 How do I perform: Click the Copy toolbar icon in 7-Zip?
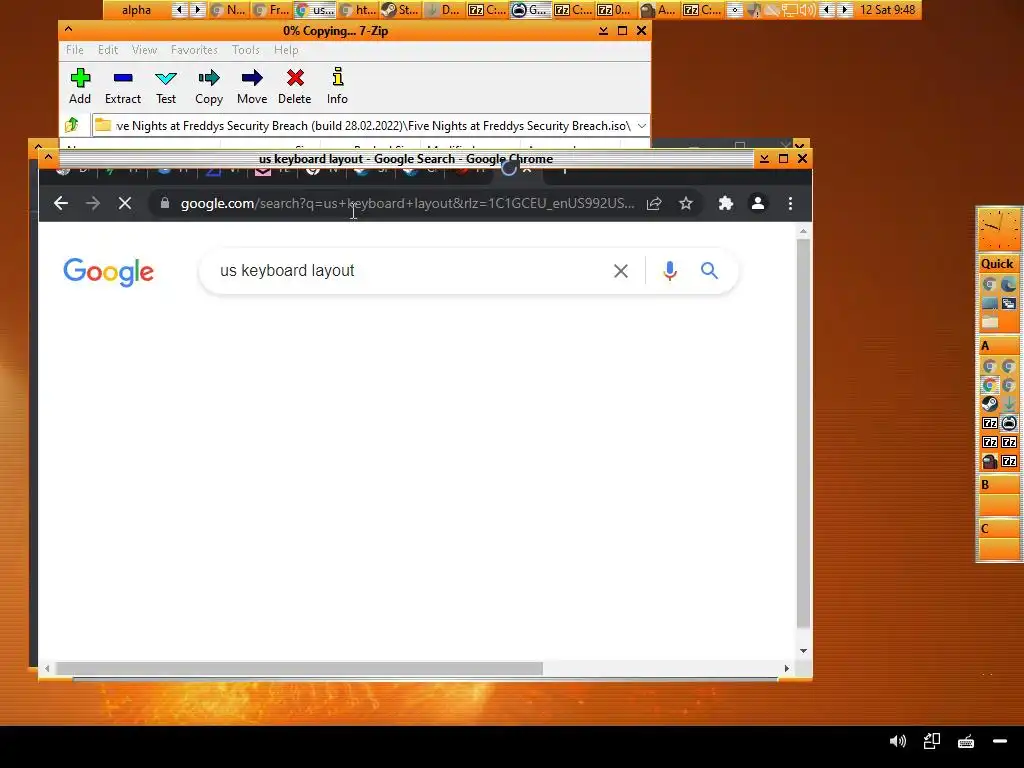coord(209,78)
